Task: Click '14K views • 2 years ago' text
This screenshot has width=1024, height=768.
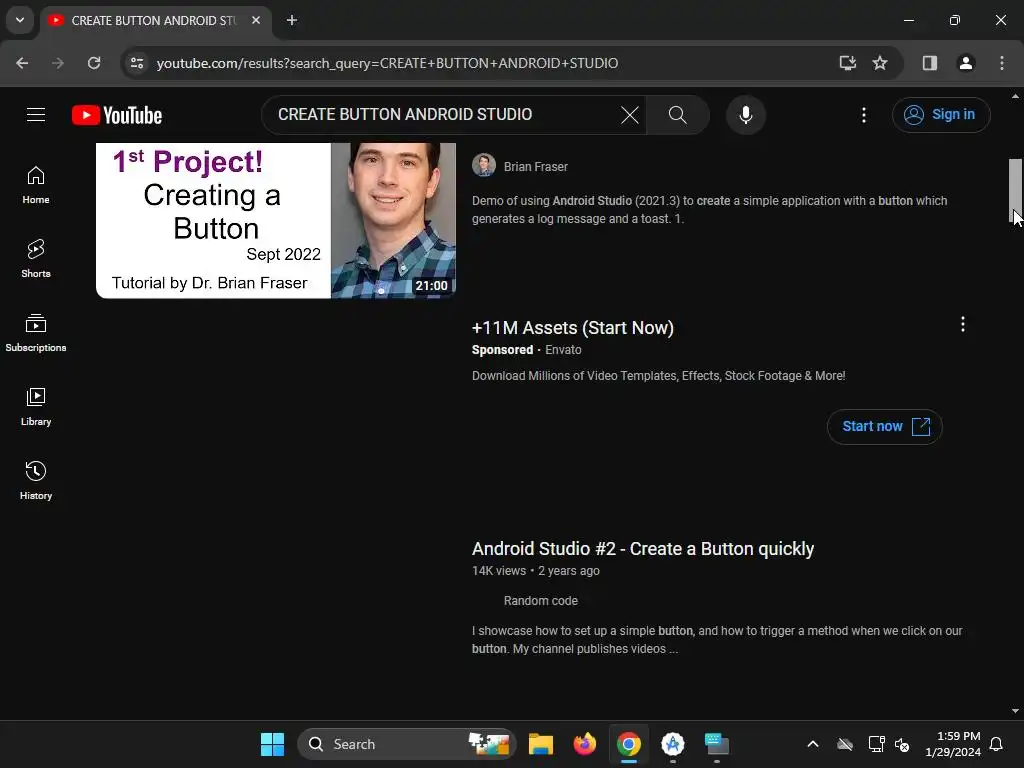Action: pos(536,571)
